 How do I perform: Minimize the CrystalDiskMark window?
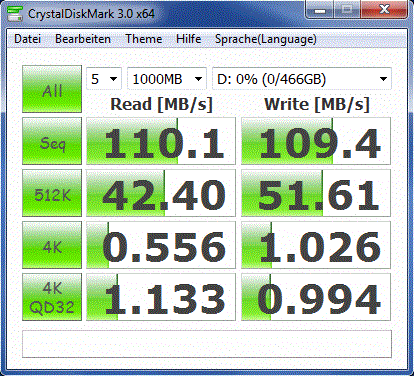[x=320, y=9]
